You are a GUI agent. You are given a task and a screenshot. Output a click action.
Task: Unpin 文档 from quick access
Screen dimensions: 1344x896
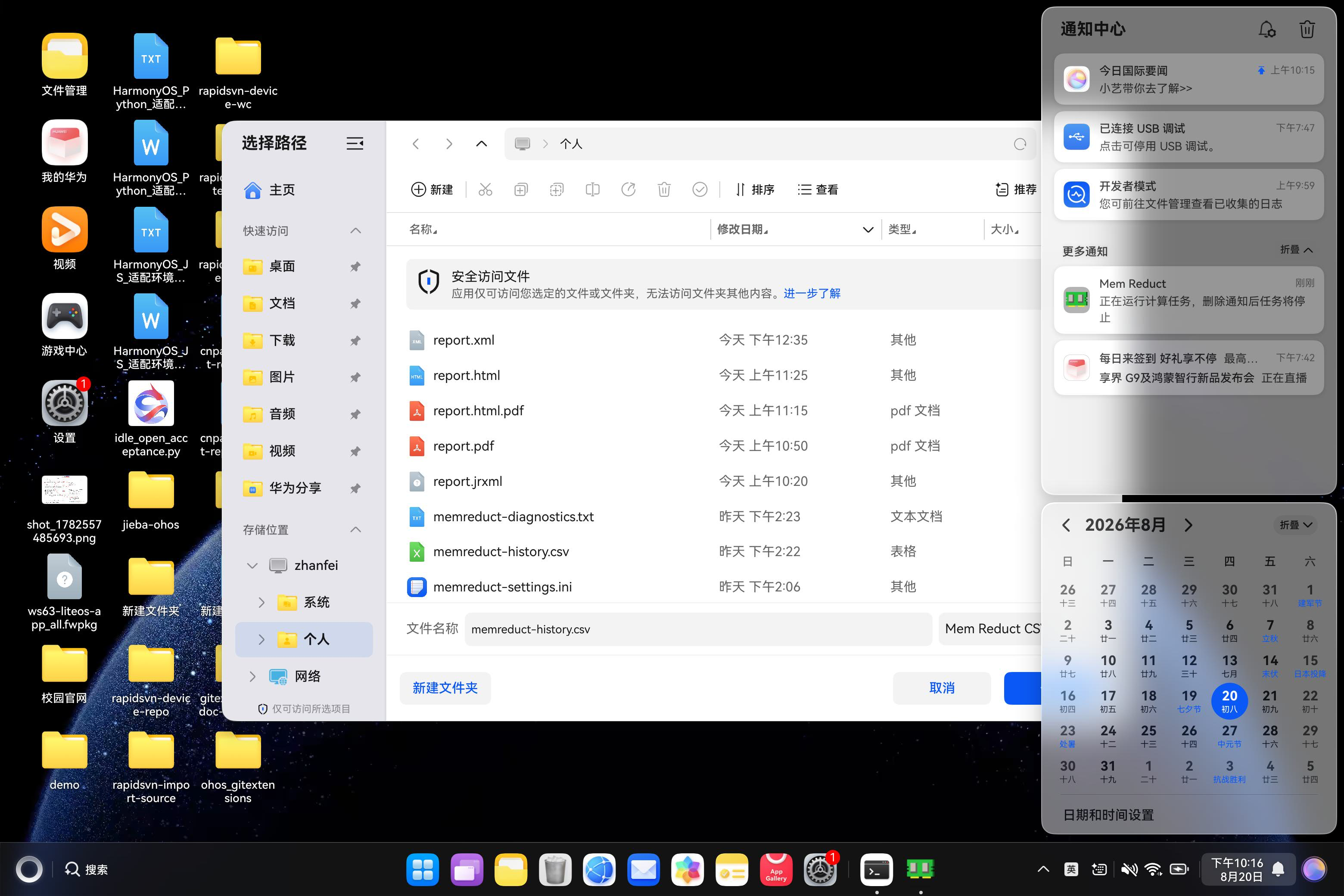pyautogui.click(x=355, y=303)
